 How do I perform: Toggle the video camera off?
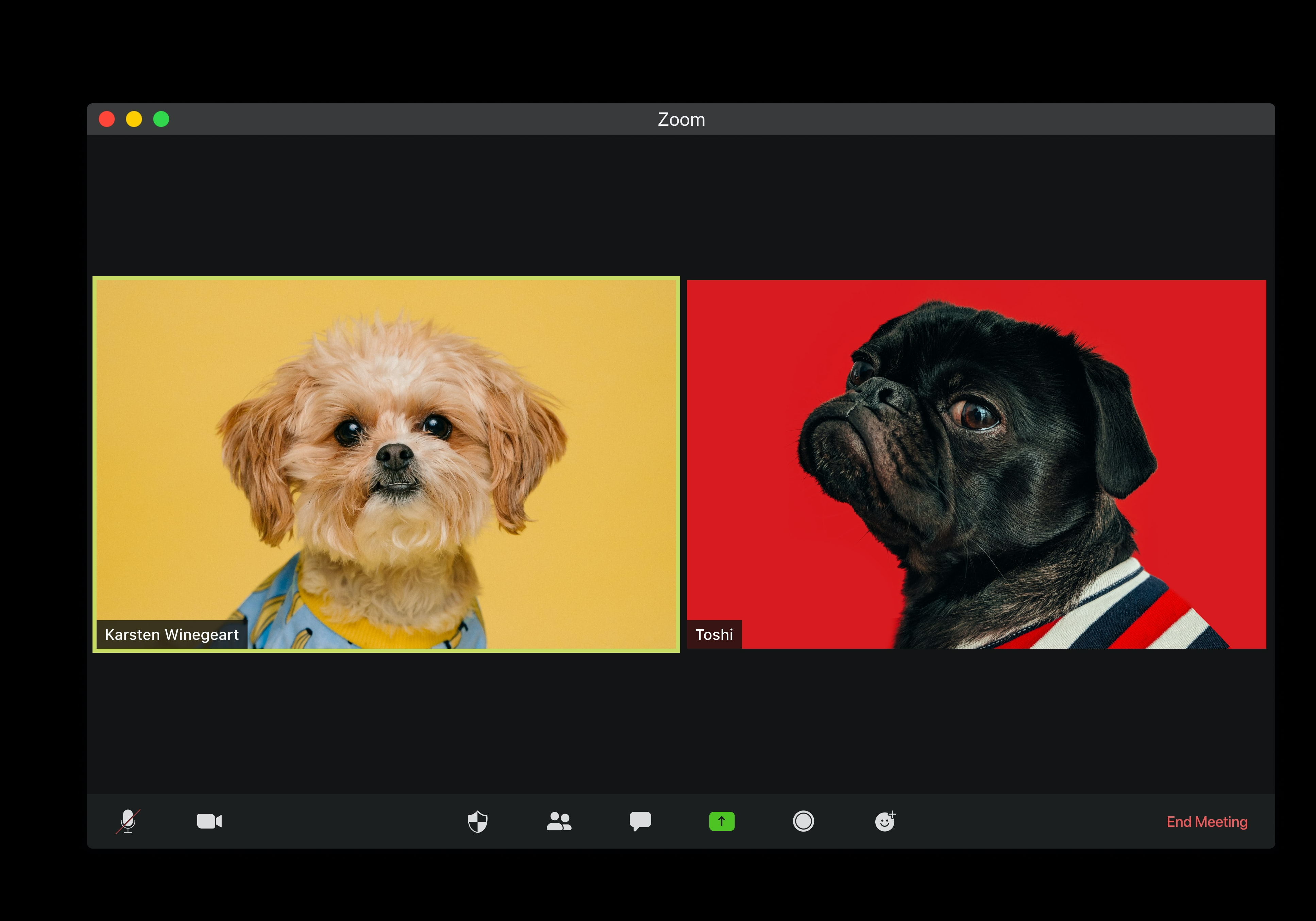click(x=209, y=821)
